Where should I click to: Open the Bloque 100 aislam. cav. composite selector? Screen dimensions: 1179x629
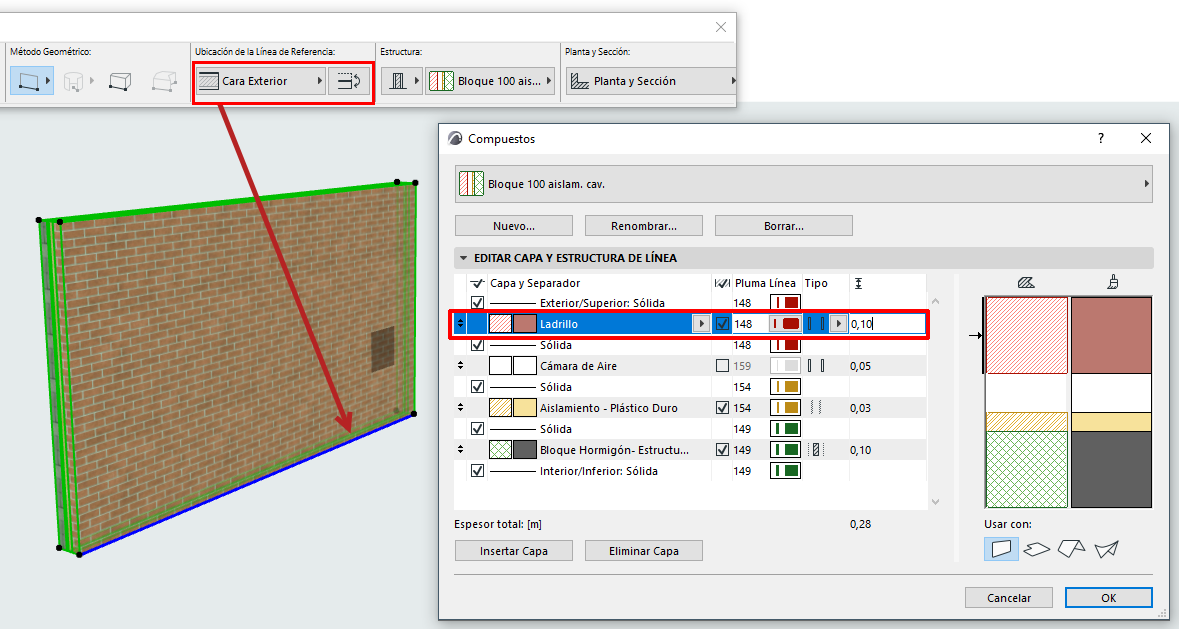(x=803, y=184)
